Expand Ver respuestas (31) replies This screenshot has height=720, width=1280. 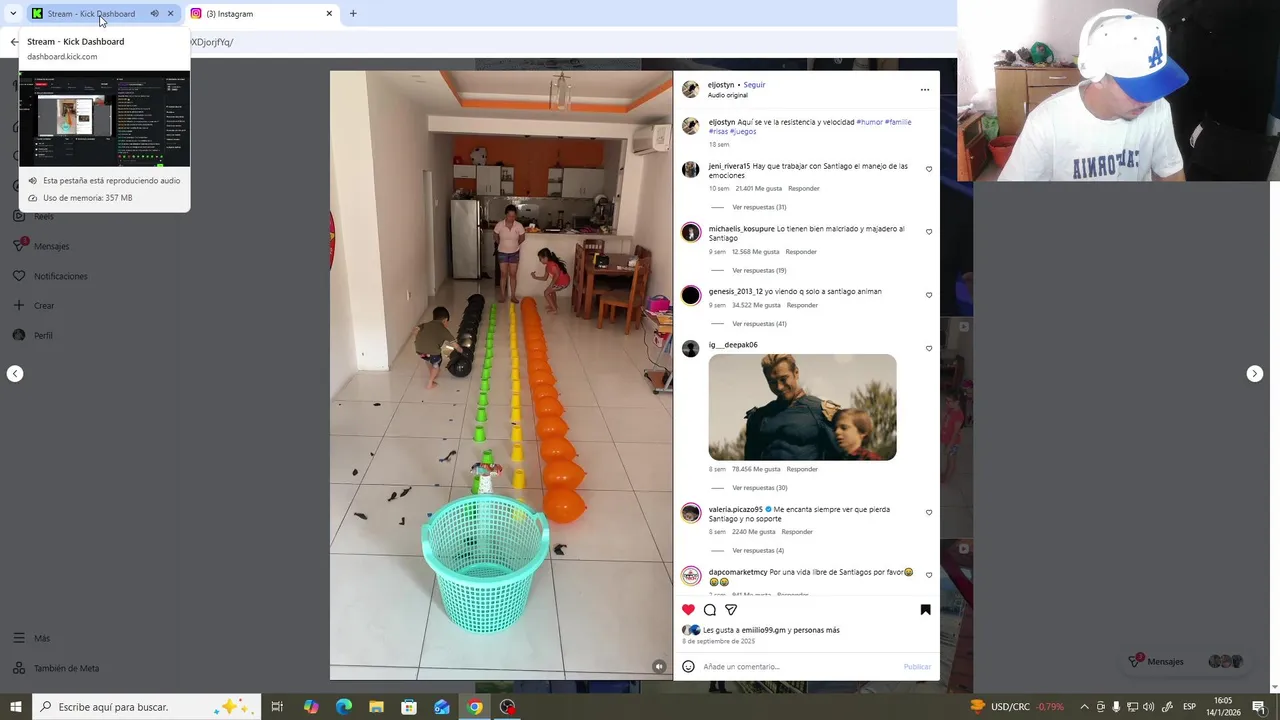(759, 207)
